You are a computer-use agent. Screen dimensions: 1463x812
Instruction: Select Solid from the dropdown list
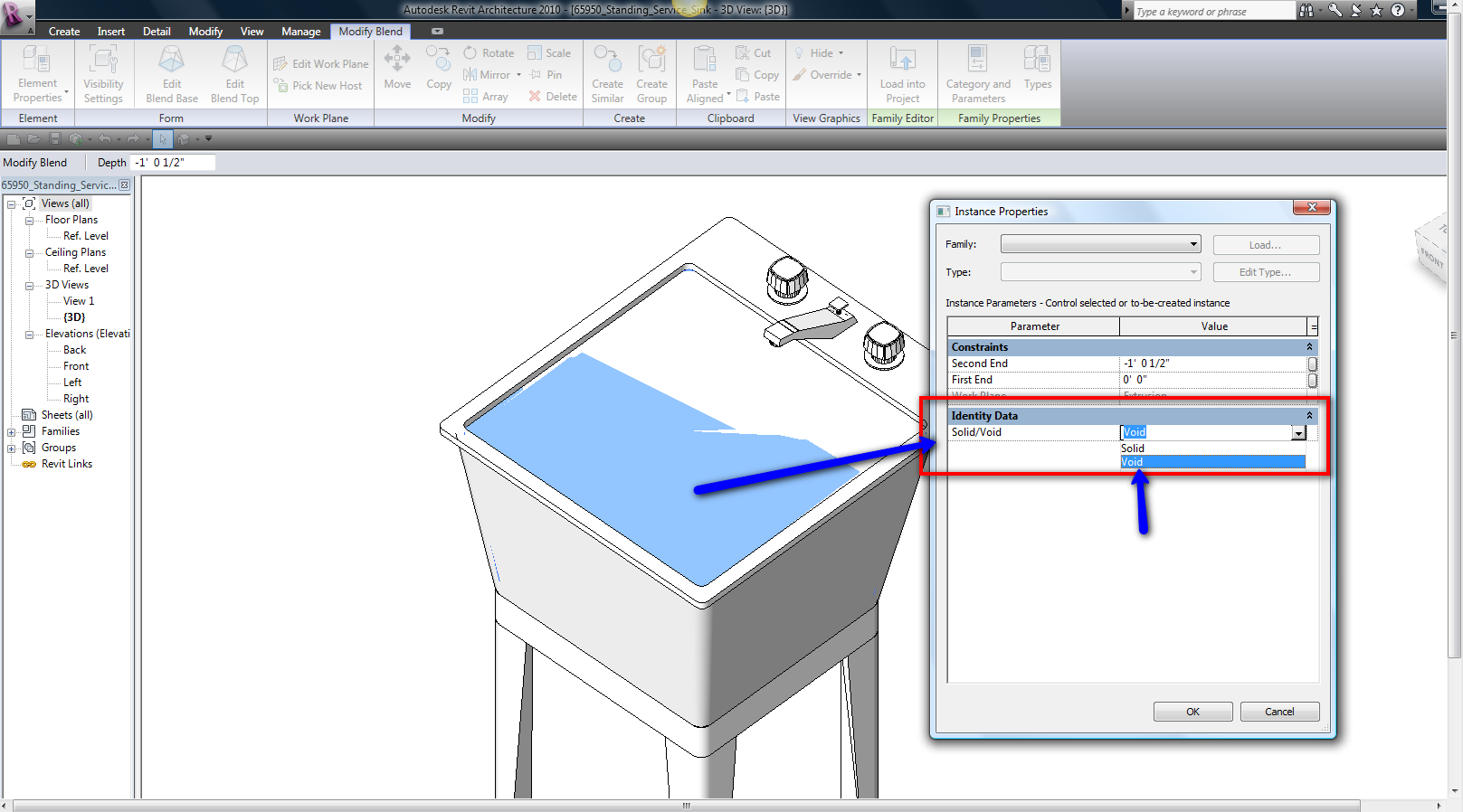[1212, 448]
